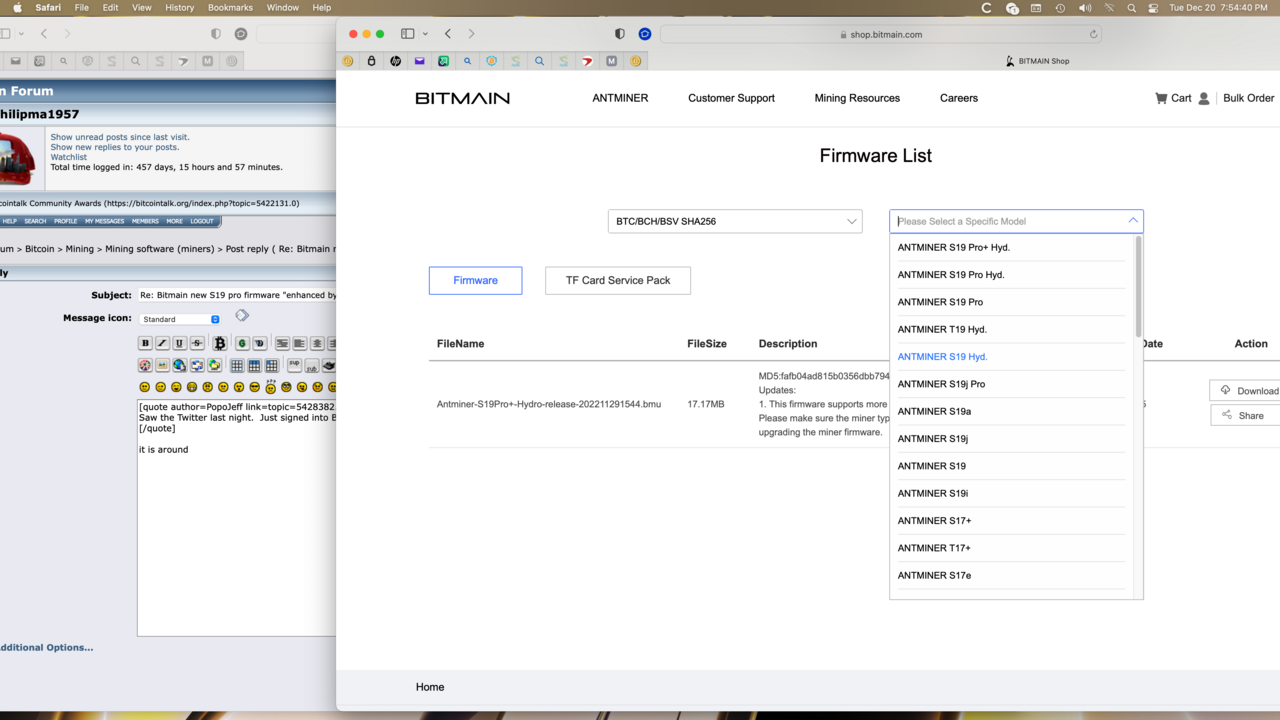Open Safari File menu
The height and width of the screenshot is (720, 1280).
coord(82,8)
